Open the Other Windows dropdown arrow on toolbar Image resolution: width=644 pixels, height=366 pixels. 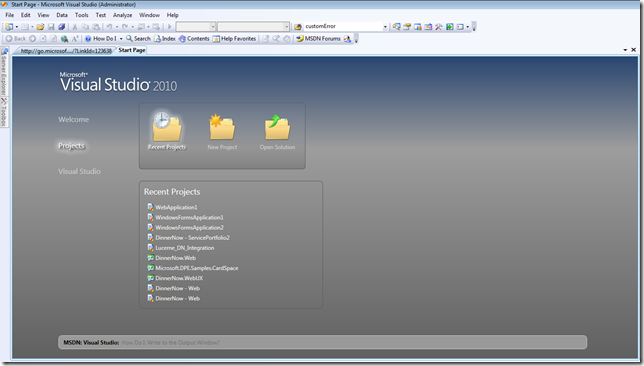[467, 27]
